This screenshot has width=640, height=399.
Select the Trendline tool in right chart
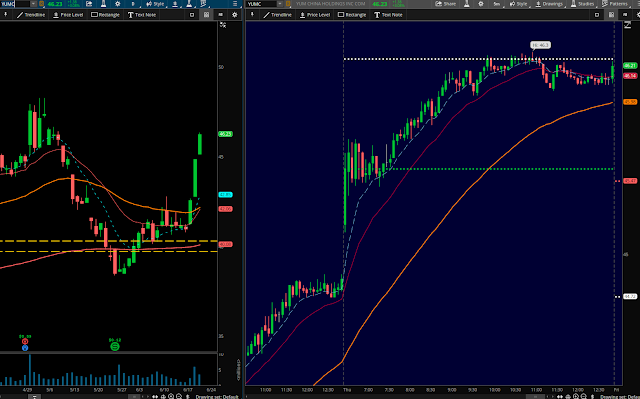278,15
